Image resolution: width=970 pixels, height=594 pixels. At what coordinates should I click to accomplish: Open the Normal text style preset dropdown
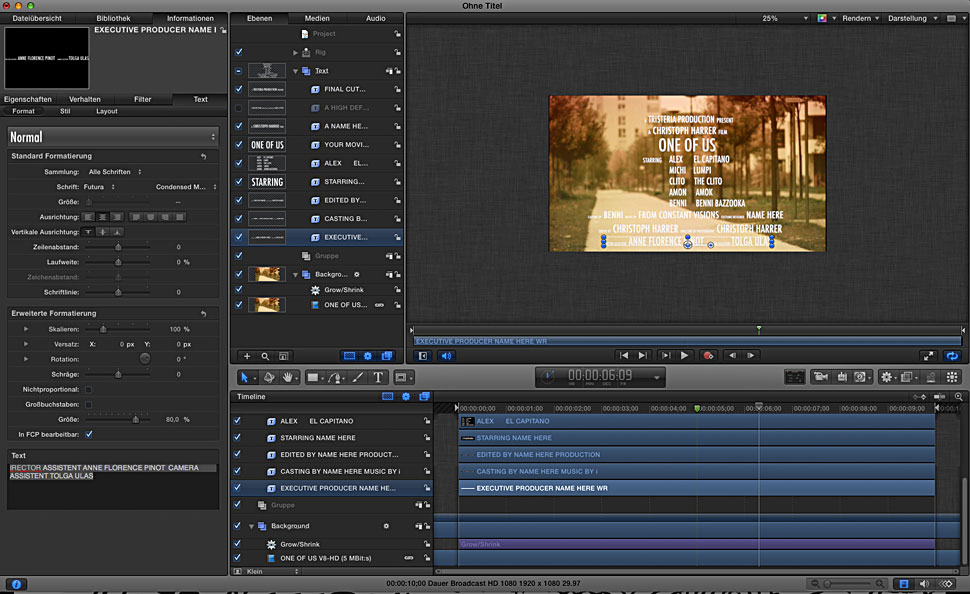pos(112,136)
